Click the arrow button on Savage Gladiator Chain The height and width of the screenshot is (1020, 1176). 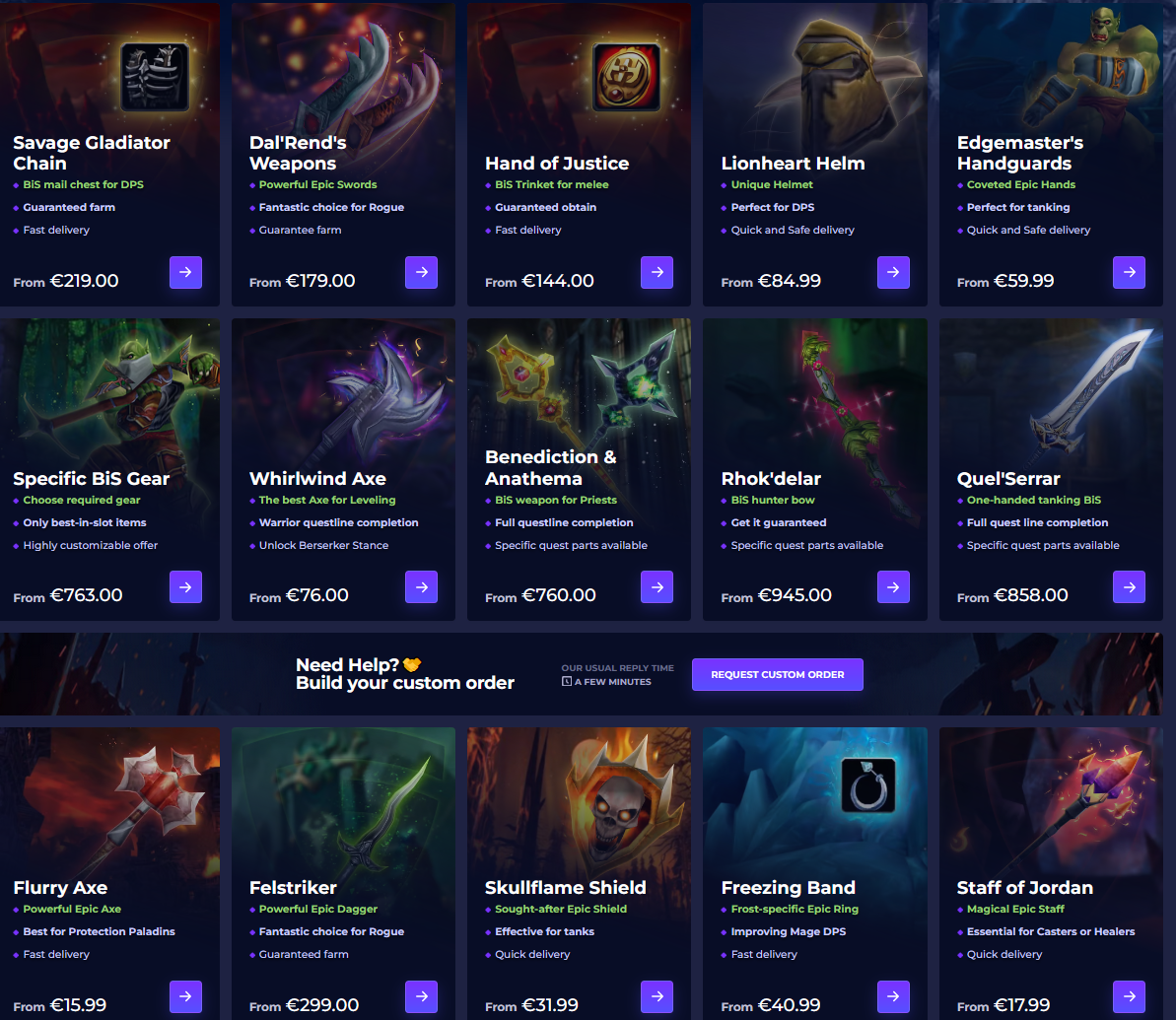click(x=185, y=272)
